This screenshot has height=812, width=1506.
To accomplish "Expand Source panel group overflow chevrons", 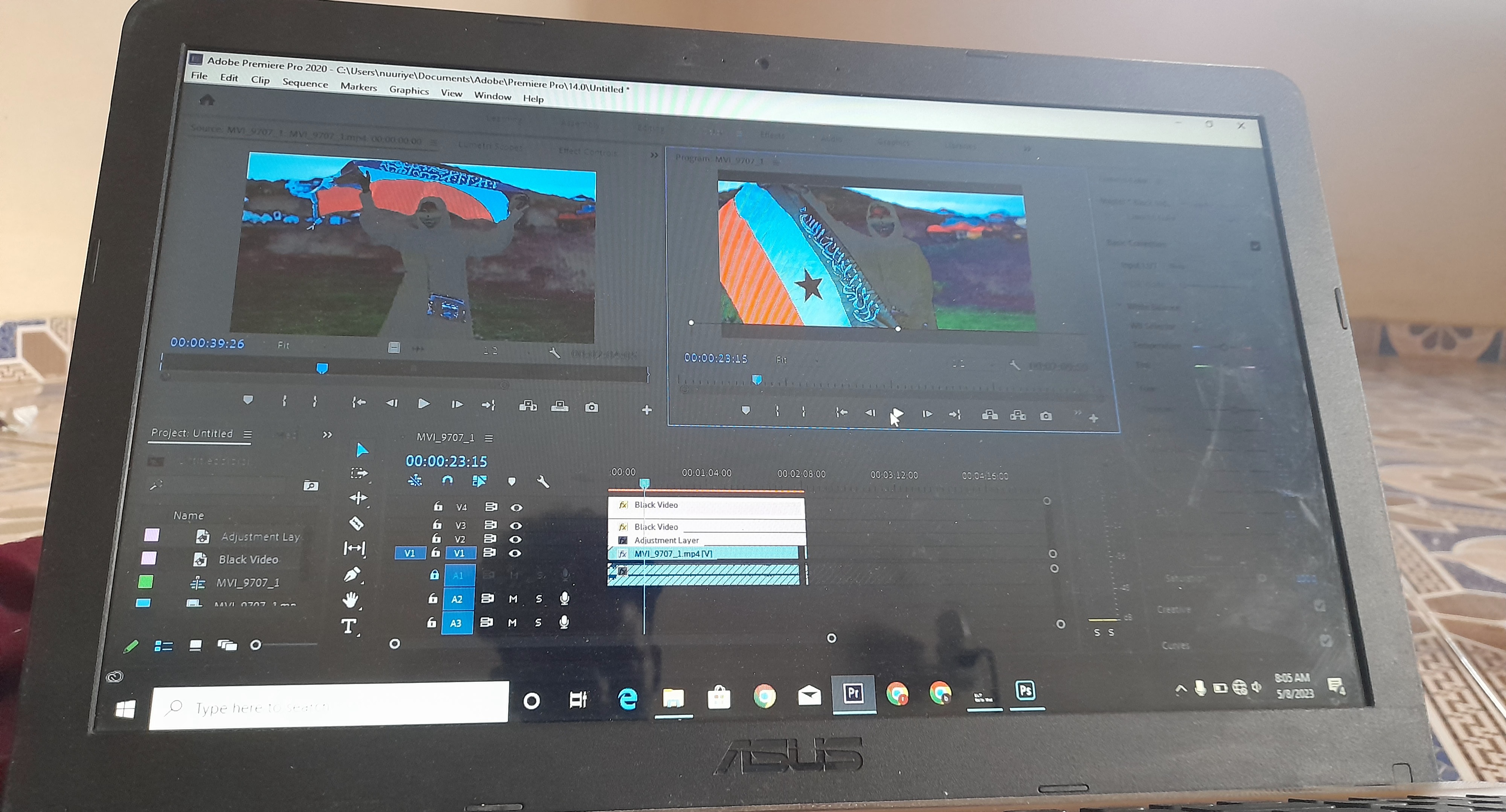I will point(654,155).
